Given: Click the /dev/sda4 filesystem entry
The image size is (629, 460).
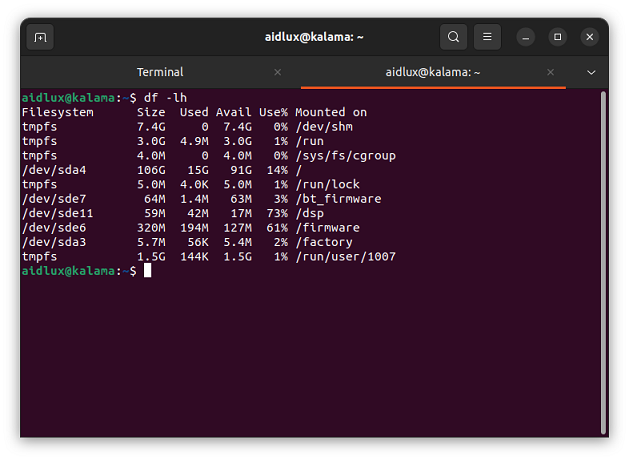Looking at the screenshot, I should pyautogui.click(x=48, y=170).
